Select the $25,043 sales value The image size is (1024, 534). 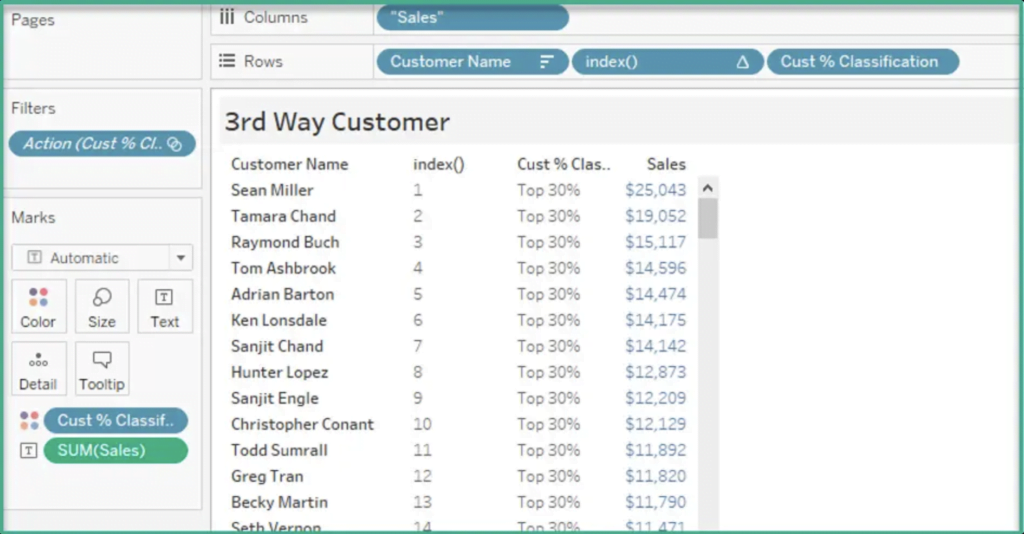coord(655,190)
